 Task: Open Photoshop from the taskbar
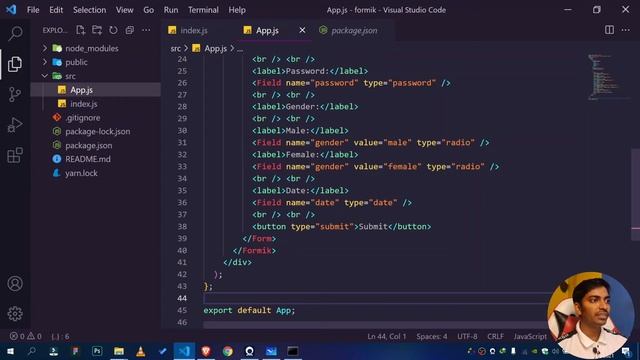pos(97,351)
